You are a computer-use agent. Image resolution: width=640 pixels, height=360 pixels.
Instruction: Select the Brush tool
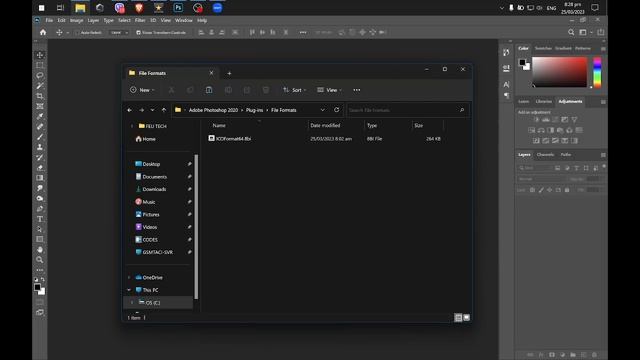pyautogui.click(x=40, y=137)
